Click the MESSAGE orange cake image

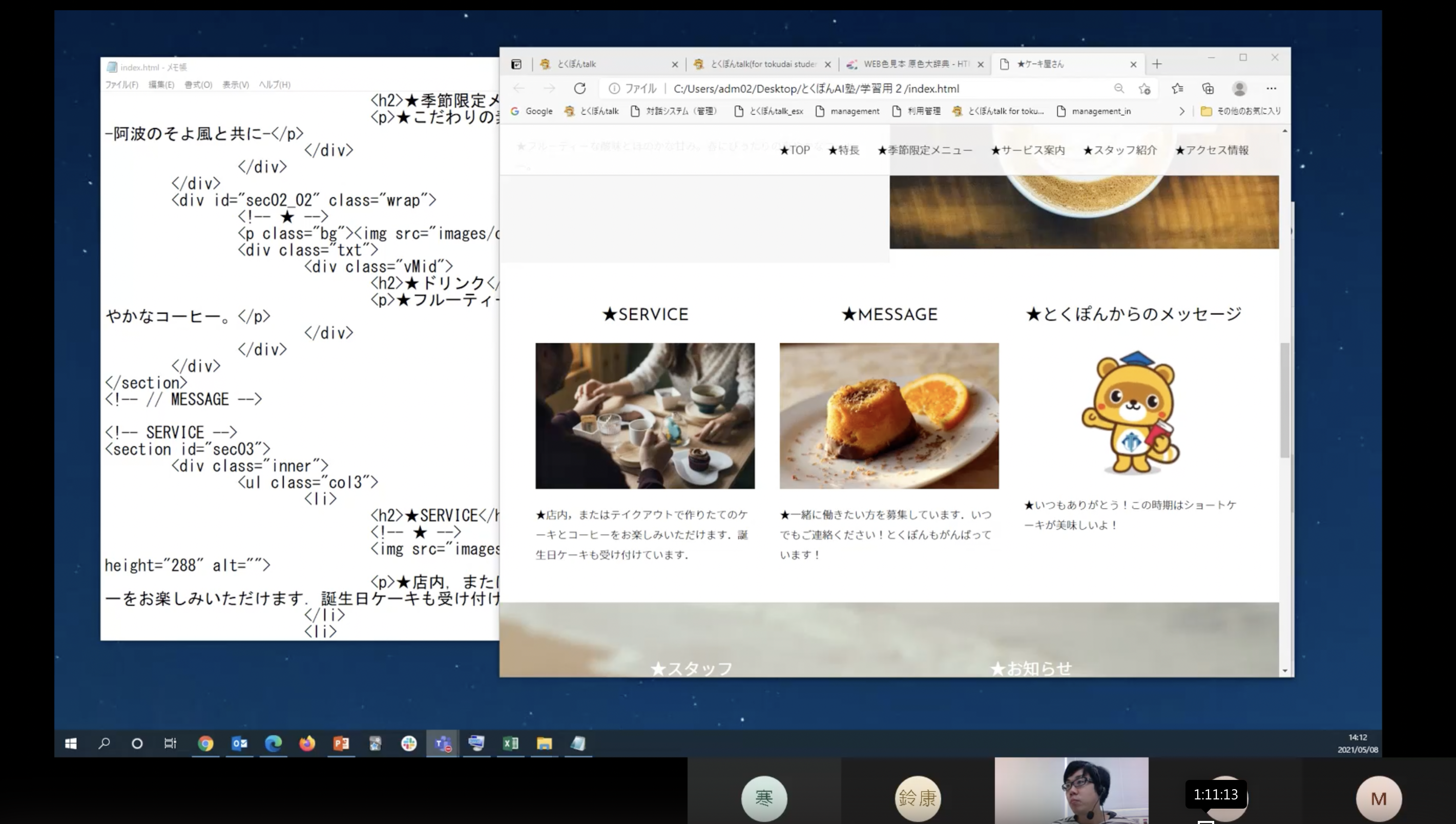tap(889, 416)
